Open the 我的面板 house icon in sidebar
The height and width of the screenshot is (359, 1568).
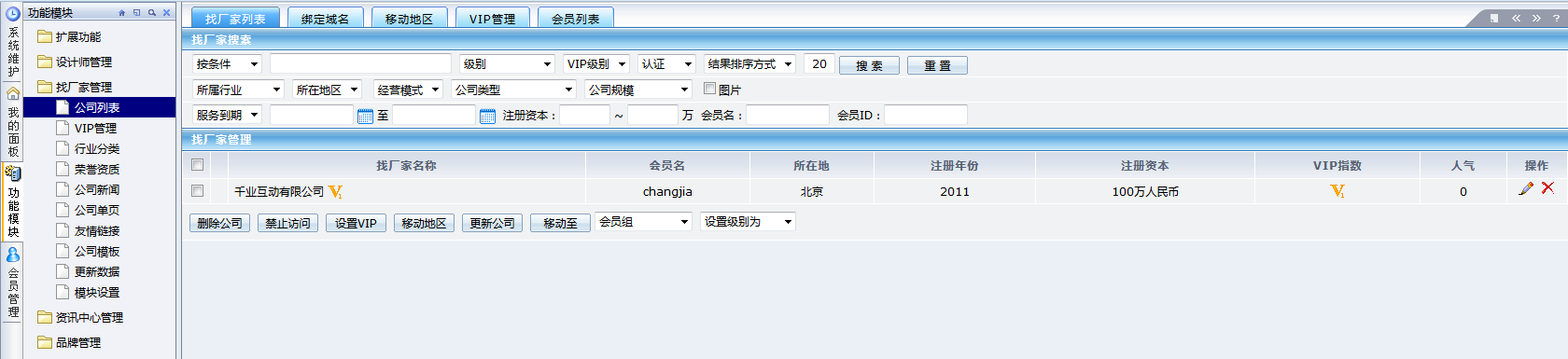(13, 93)
